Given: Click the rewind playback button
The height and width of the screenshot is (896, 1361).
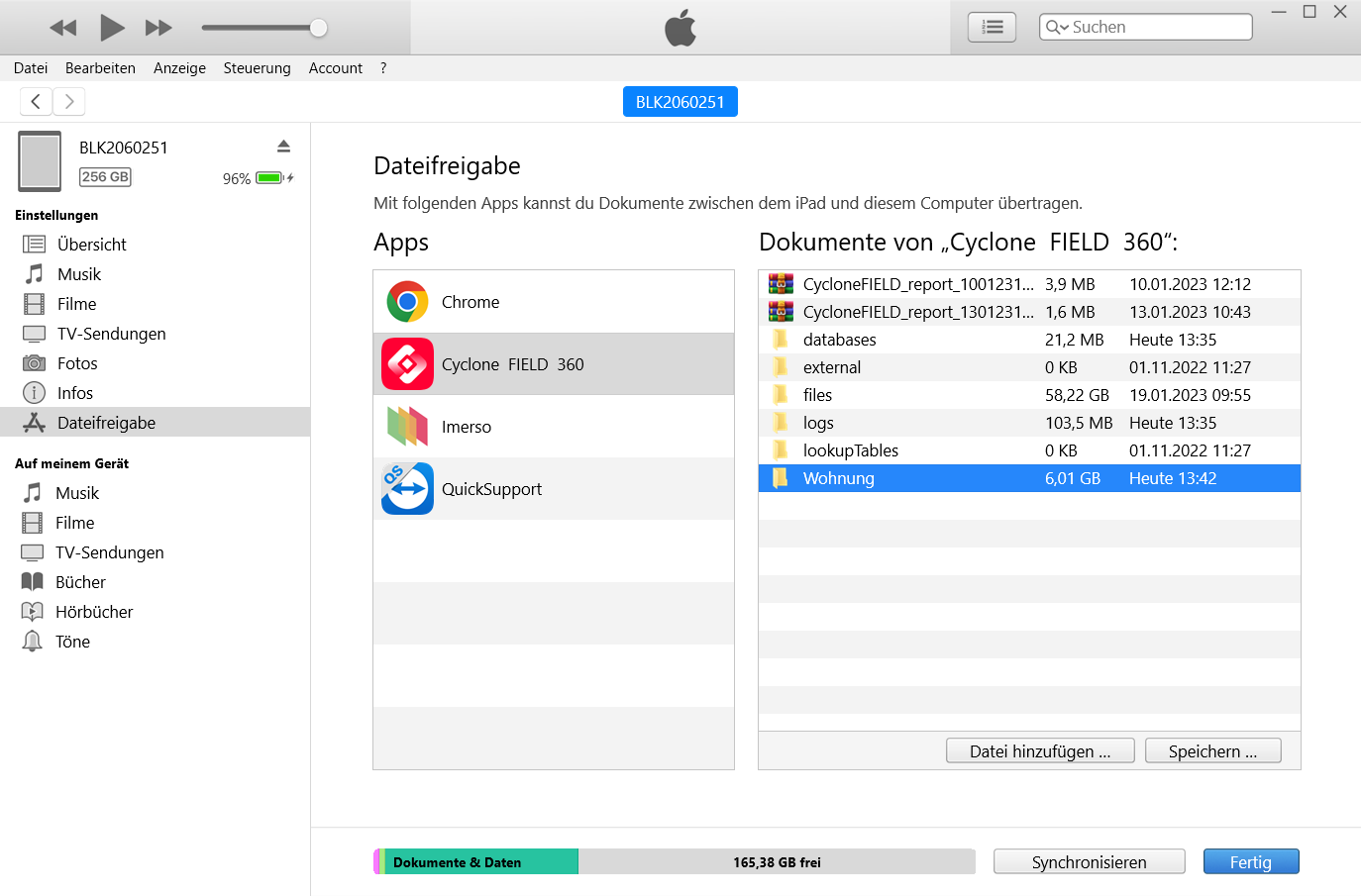Looking at the screenshot, I should [63, 28].
